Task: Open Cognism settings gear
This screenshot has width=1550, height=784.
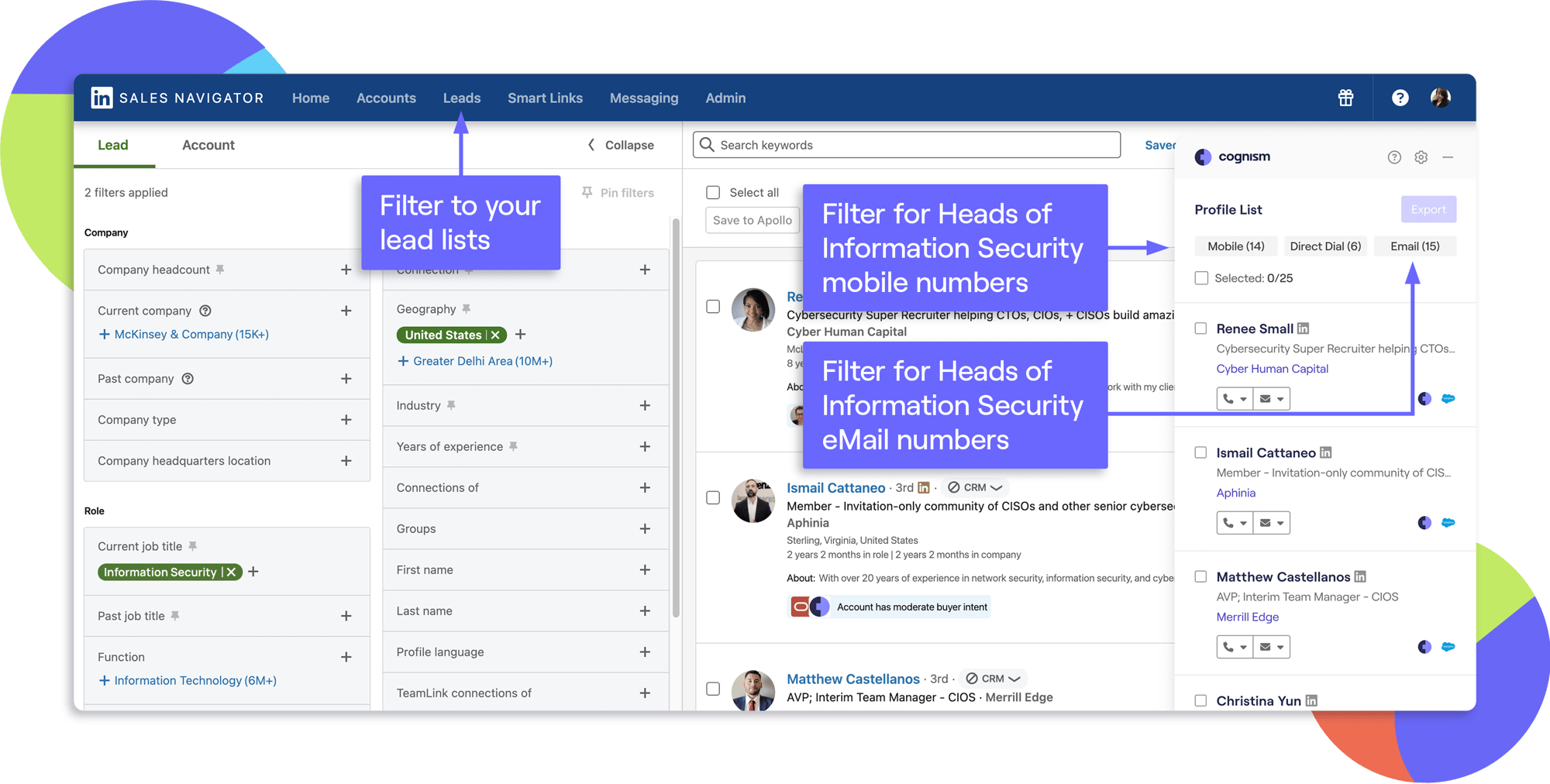Action: 1421,157
